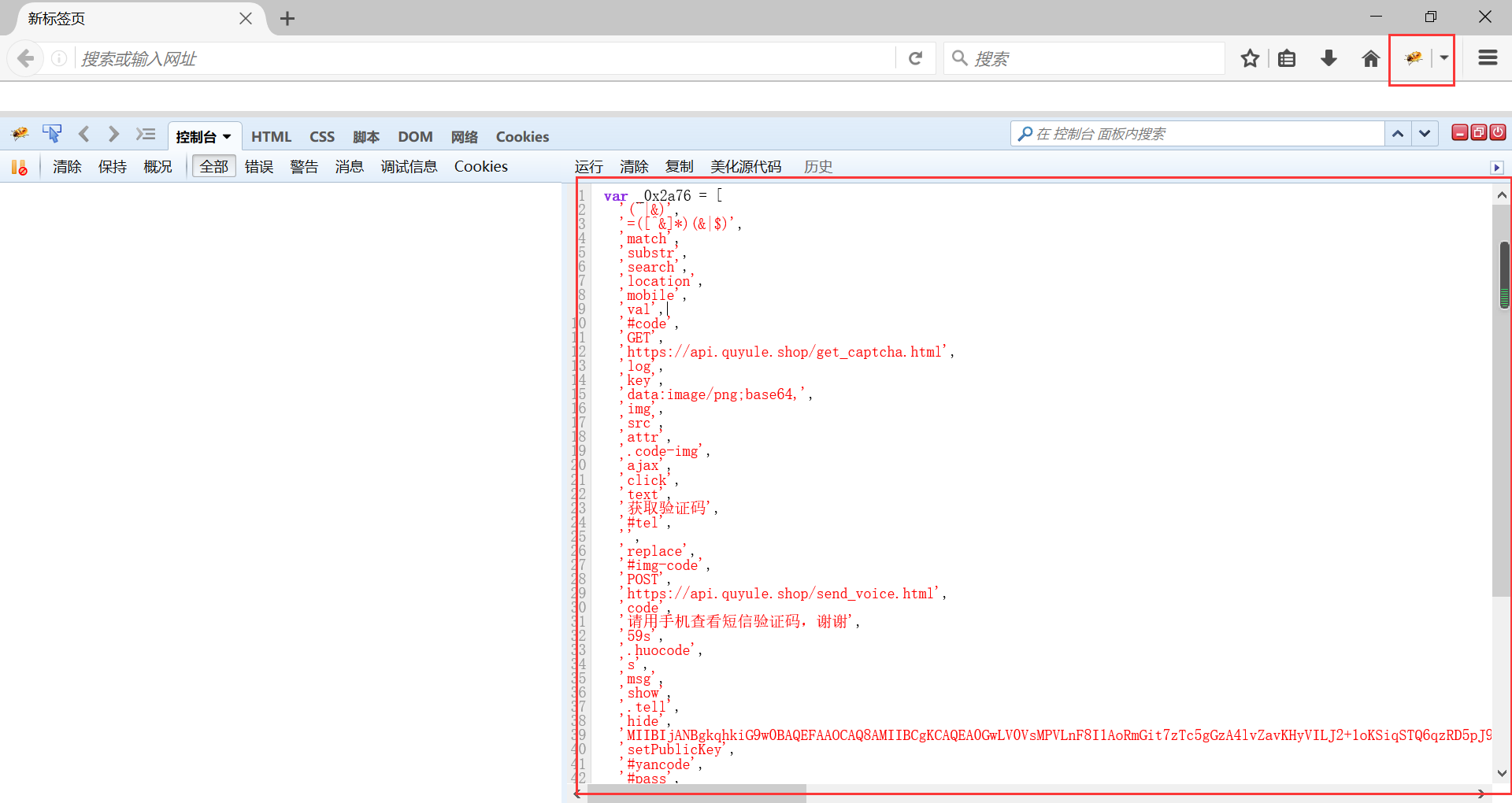This screenshot has height=803, width=1512.
Task: Filter console by 调试信息
Action: (x=409, y=167)
